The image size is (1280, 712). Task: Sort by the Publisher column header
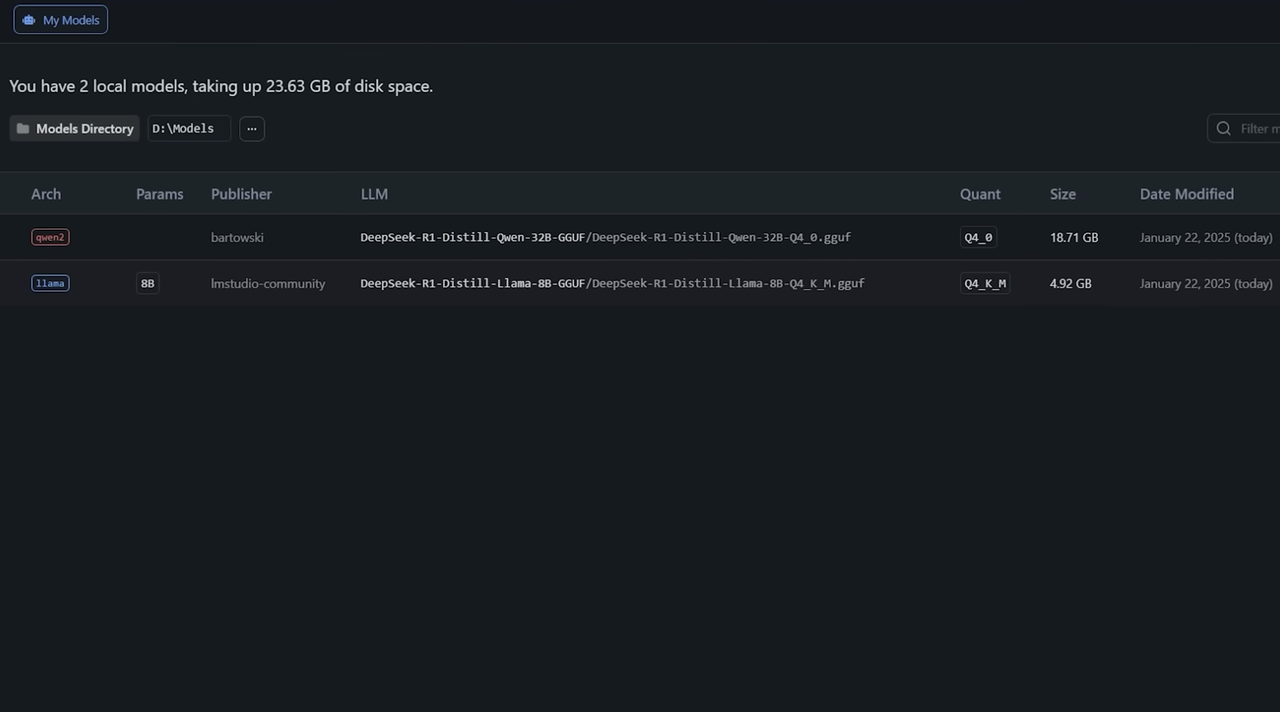241,194
